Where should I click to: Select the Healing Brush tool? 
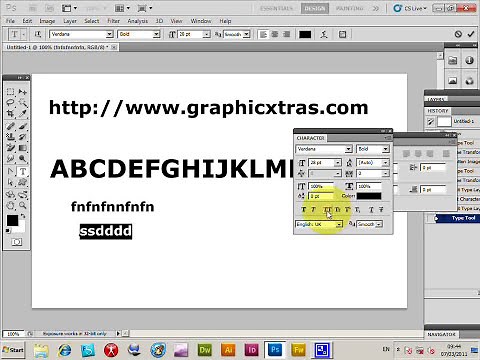pos(10,126)
